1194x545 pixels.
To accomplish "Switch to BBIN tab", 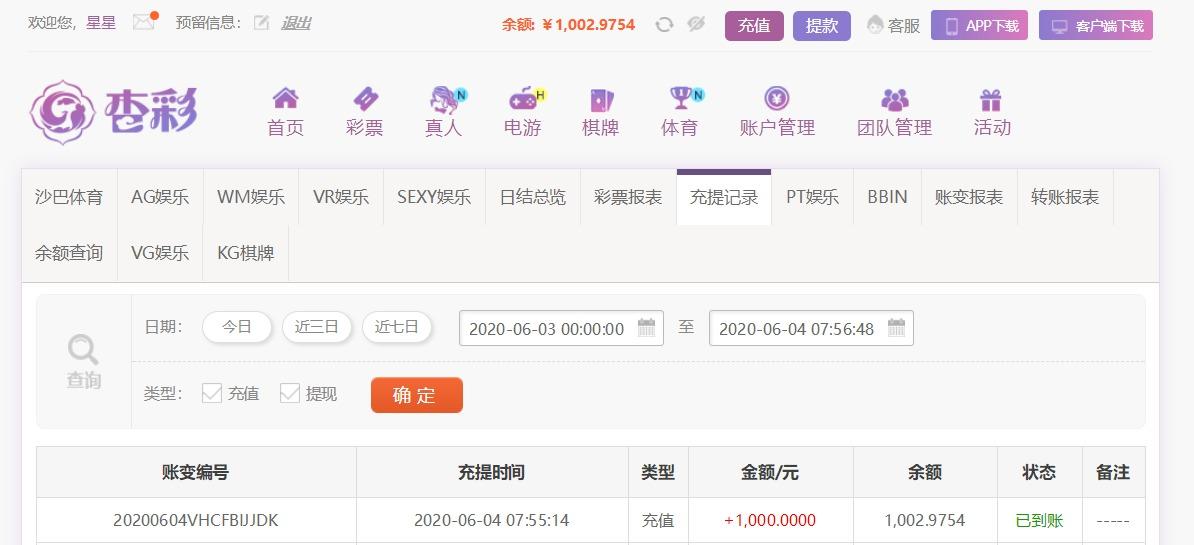I will pyautogui.click(x=888, y=197).
